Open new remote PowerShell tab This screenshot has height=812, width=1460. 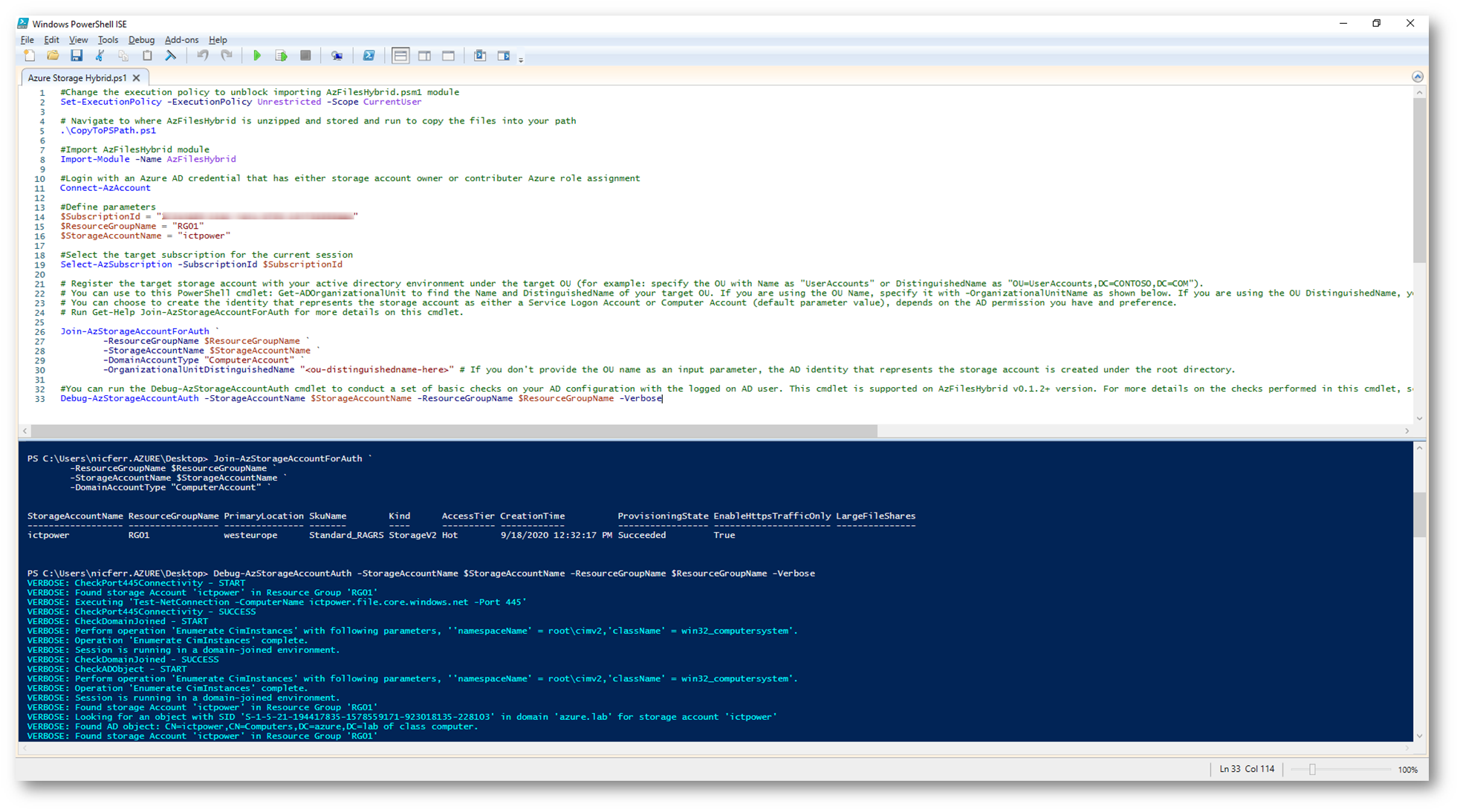pos(337,56)
